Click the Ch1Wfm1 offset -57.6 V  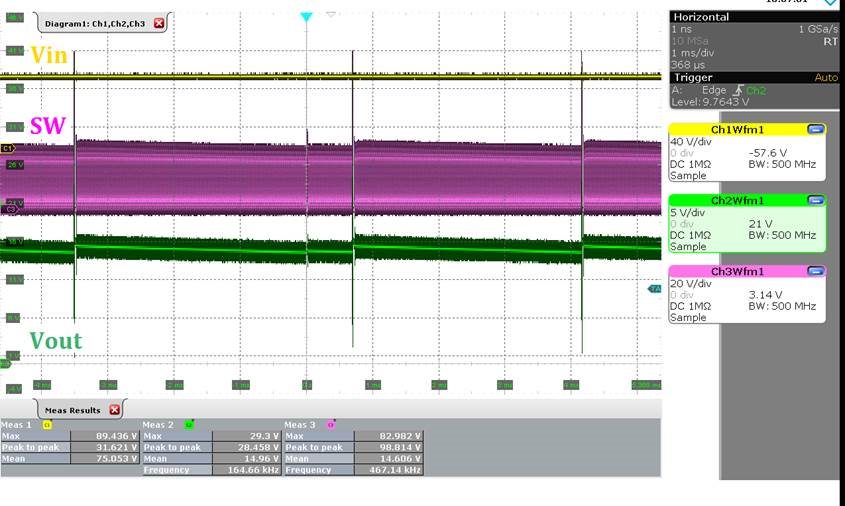click(x=767, y=153)
